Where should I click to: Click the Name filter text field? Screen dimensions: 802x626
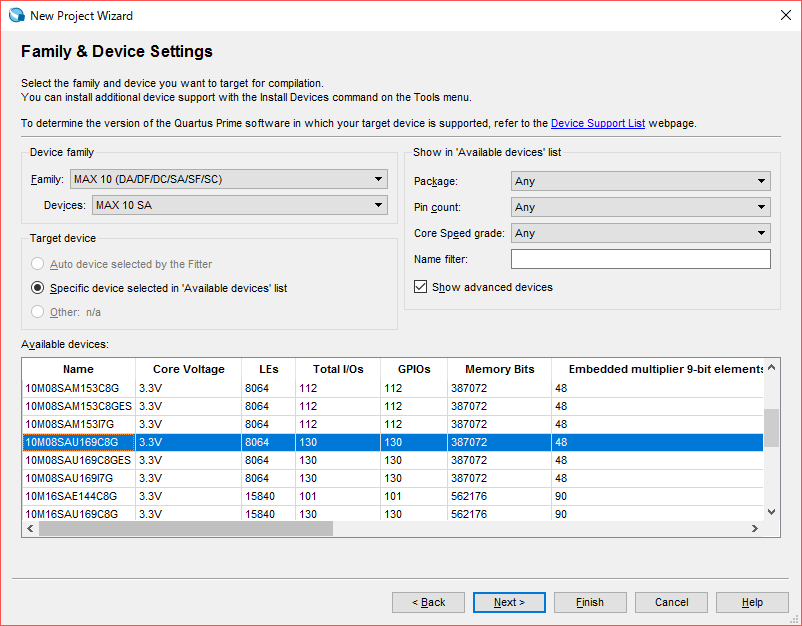coord(640,259)
